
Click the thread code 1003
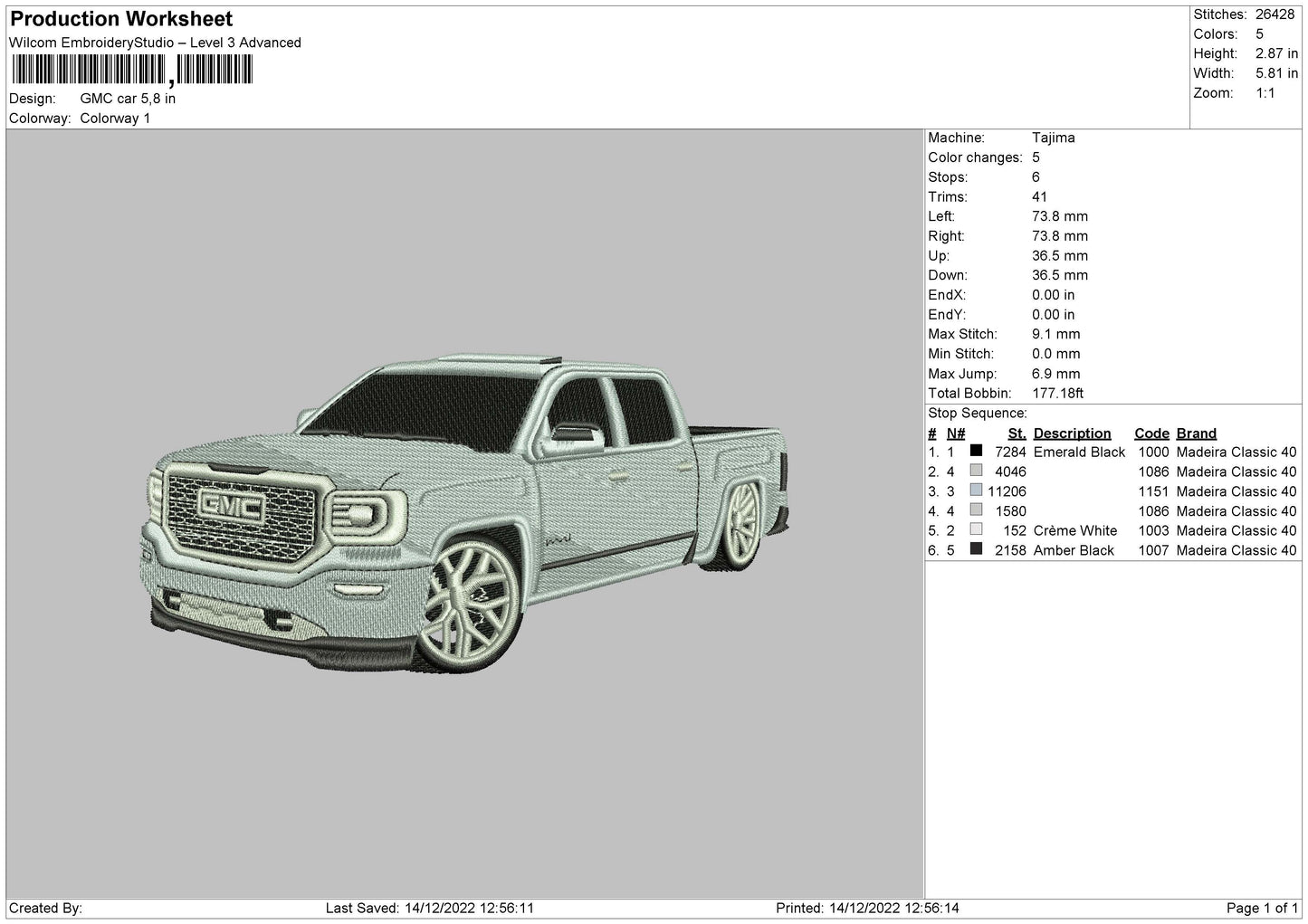click(1153, 530)
